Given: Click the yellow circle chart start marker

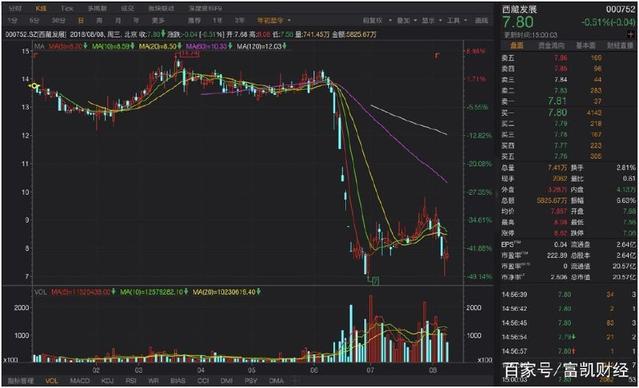Looking at the screenshot, I should point(35,86).
